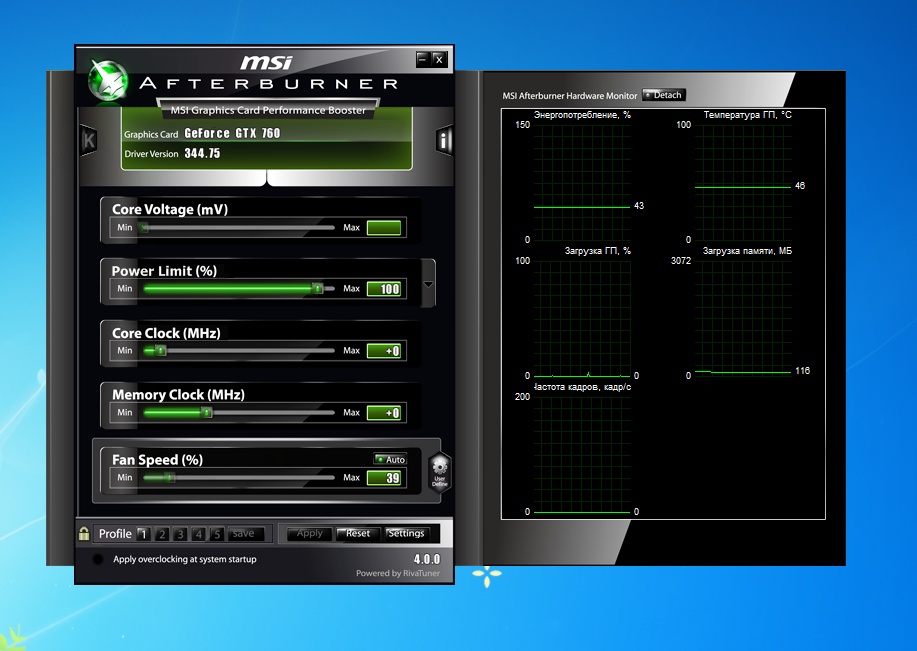
Task: Select profile slot 1
Action: [x=143, y=534]
